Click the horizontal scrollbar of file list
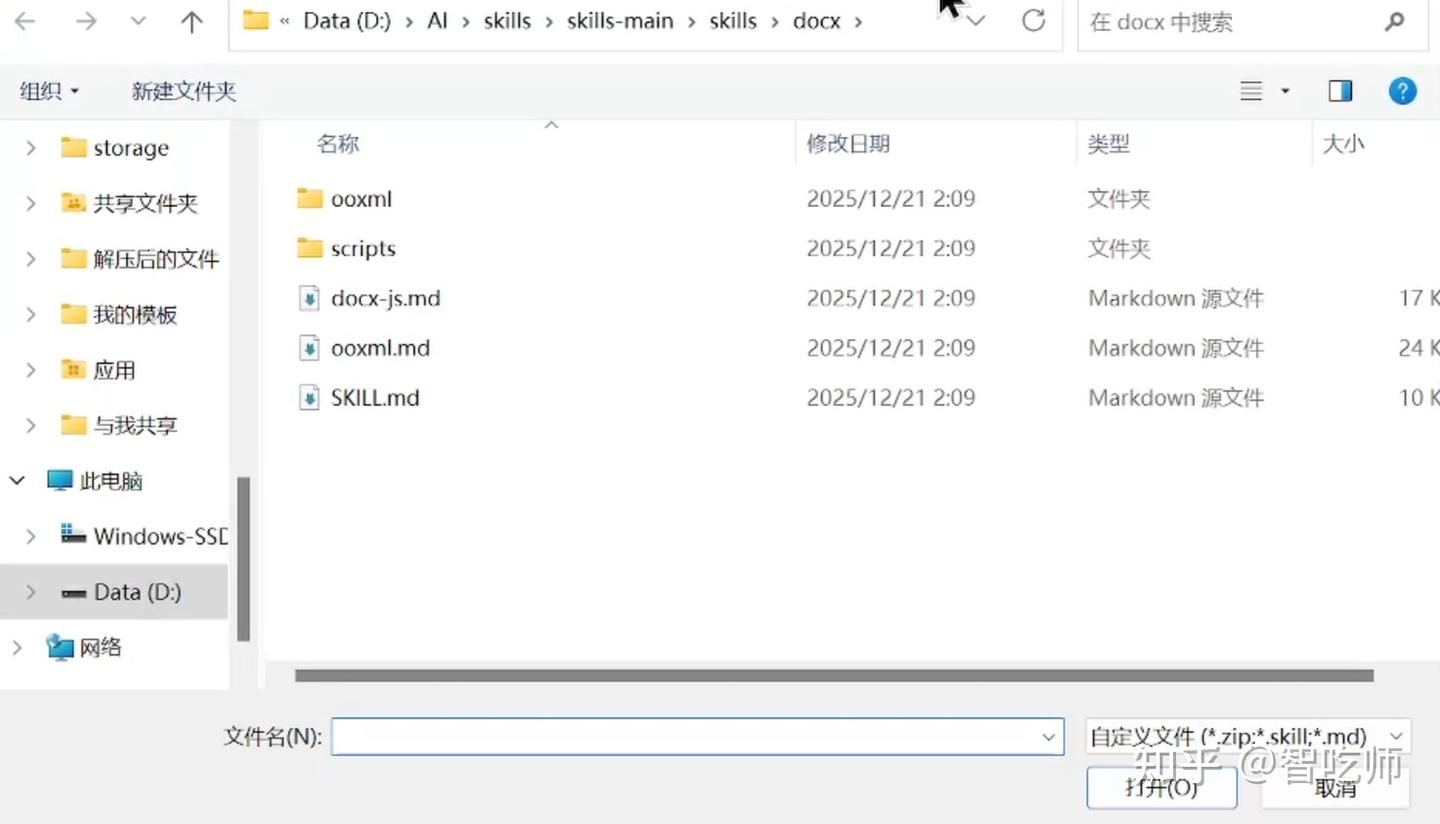Viewport: 1440px width, 824px height. point(834,676)
